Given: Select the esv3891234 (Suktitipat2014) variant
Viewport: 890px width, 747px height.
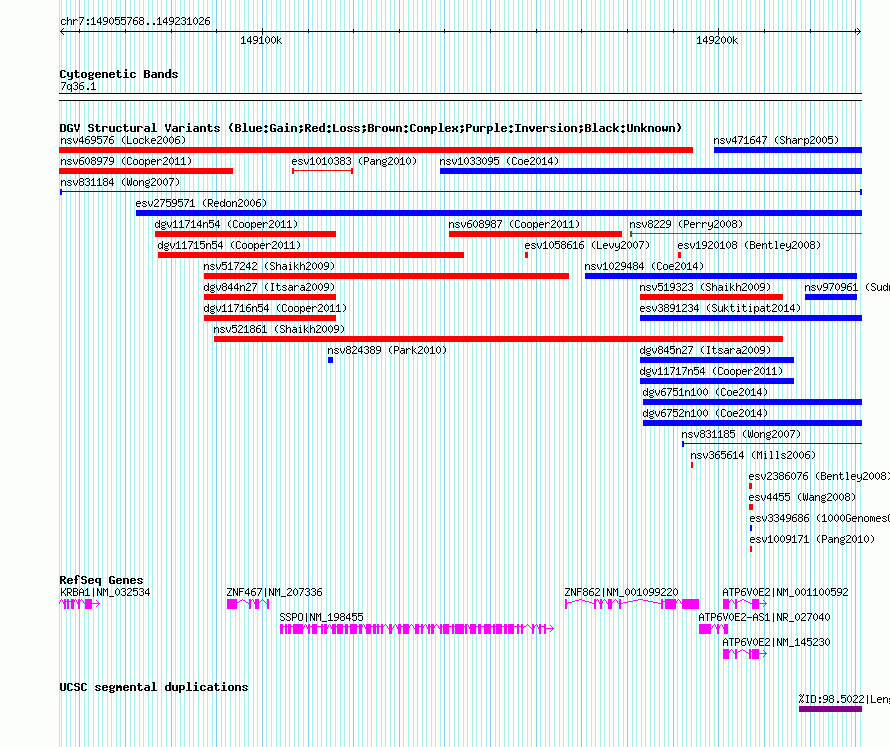Looking at the screenshot, I should tap(751, 318).
